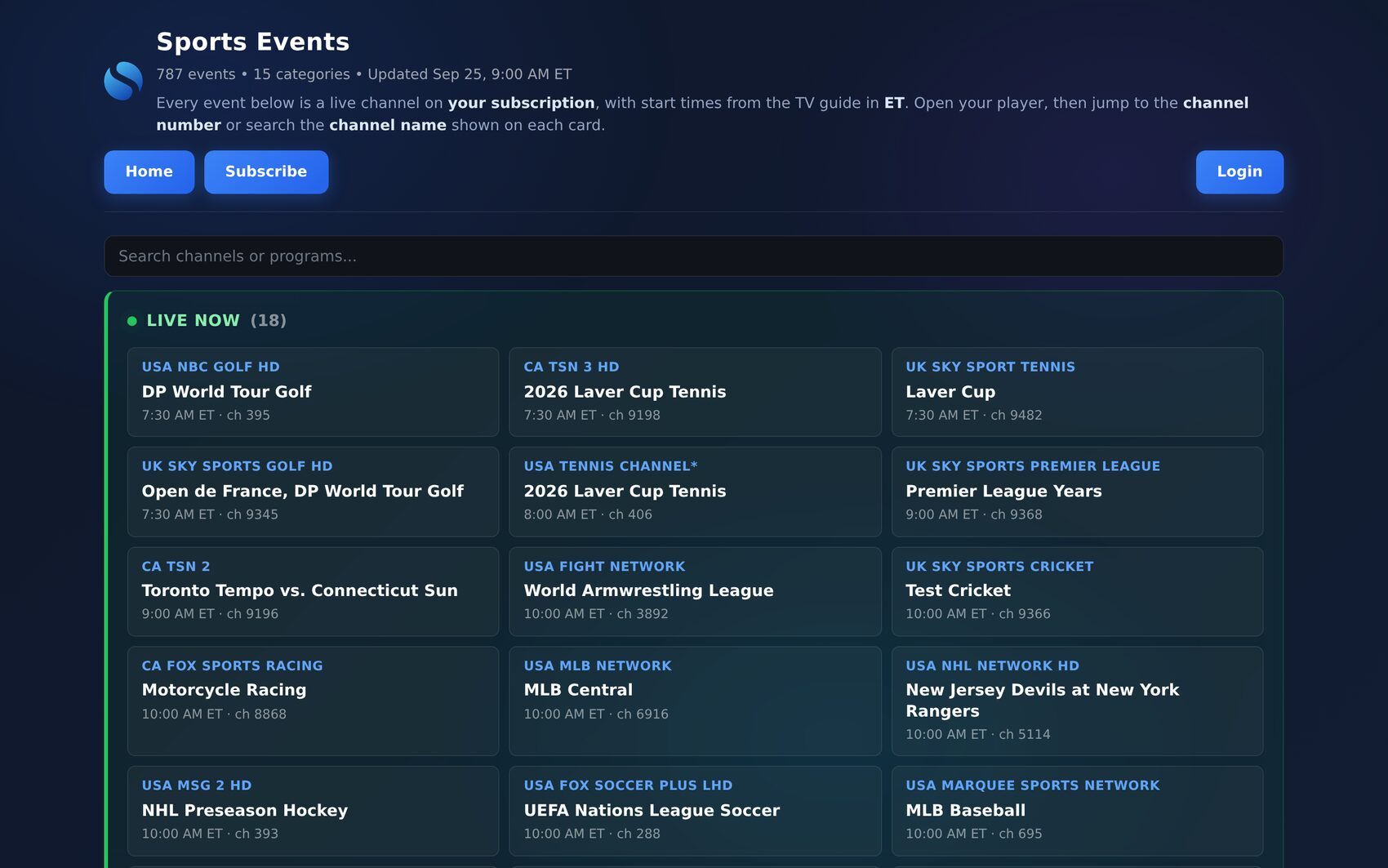Image resolution: width=1388 pixels, height=868 pixels.
Task: Open the Subscribe page
Action: coord(266,171)
